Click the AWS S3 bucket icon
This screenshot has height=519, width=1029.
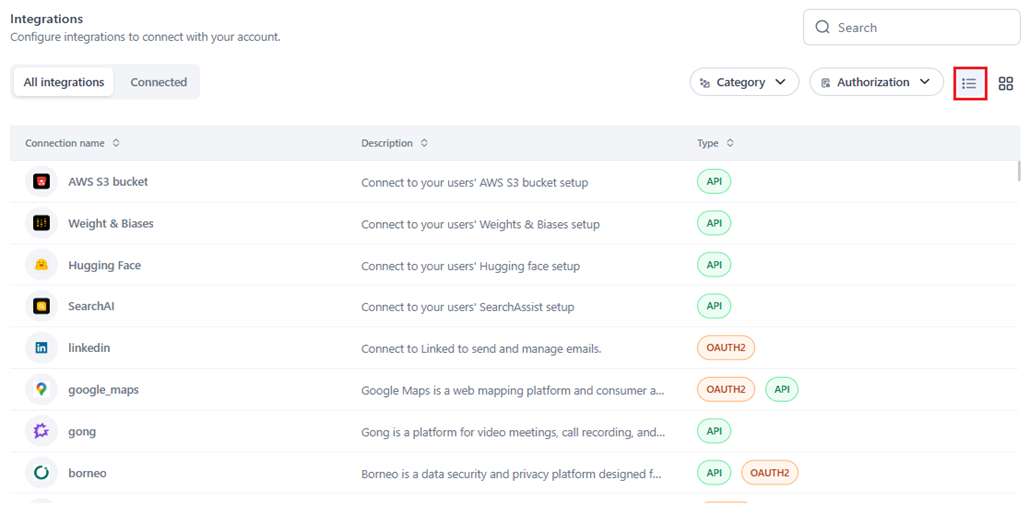tap(42, 182)
